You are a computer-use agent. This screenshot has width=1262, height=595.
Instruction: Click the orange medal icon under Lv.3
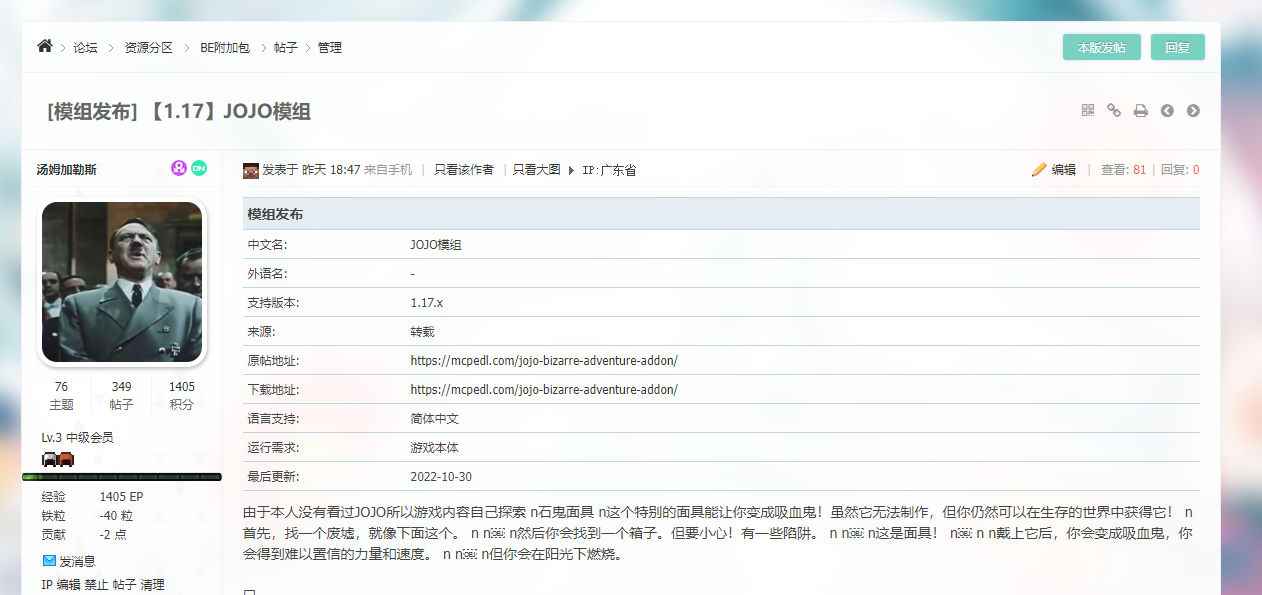66,459
